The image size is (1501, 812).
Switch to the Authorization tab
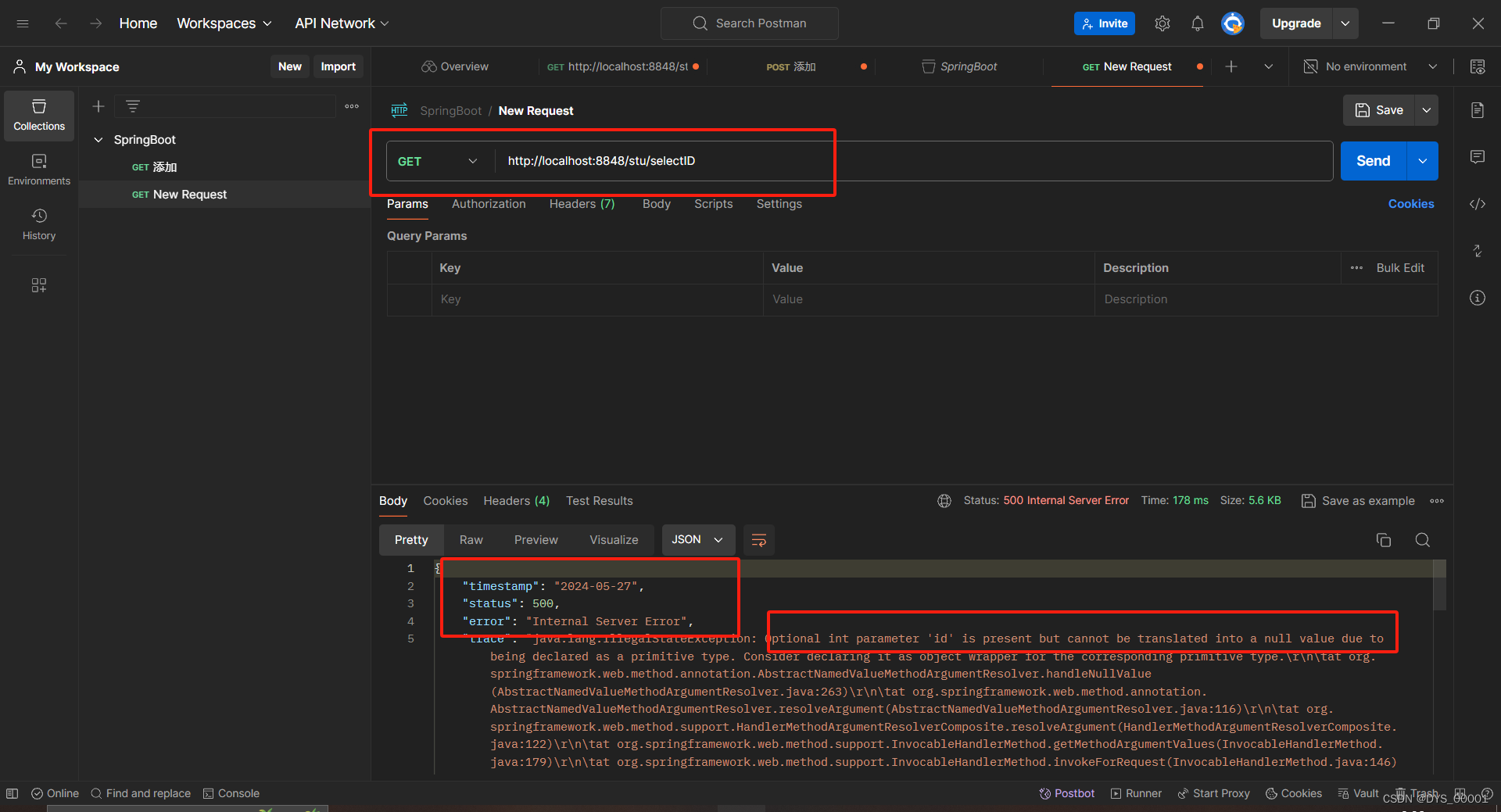[x=489, y=204]
